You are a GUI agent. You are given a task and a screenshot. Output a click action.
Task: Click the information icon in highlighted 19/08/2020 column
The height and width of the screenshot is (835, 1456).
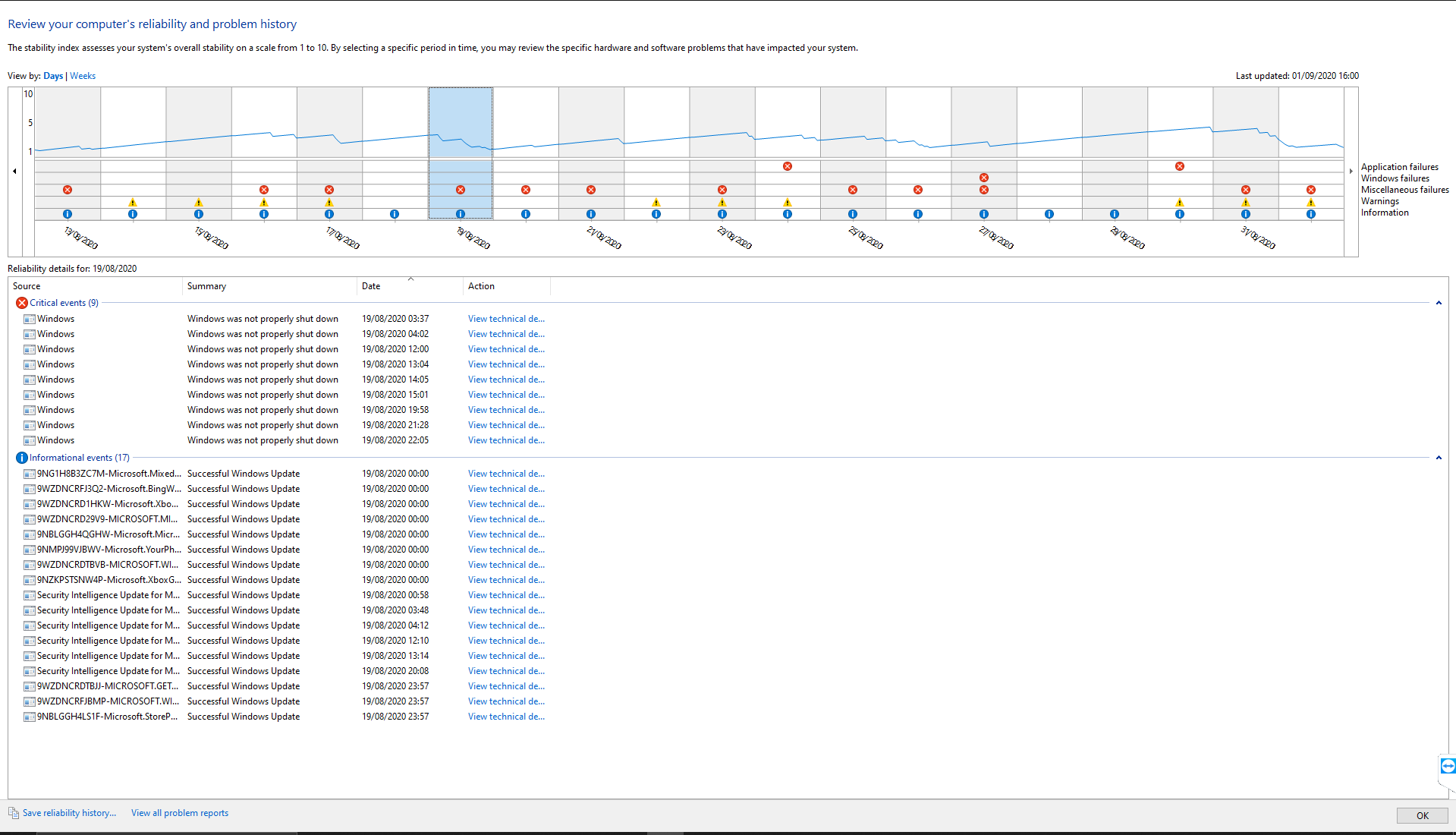pos(461,214)
